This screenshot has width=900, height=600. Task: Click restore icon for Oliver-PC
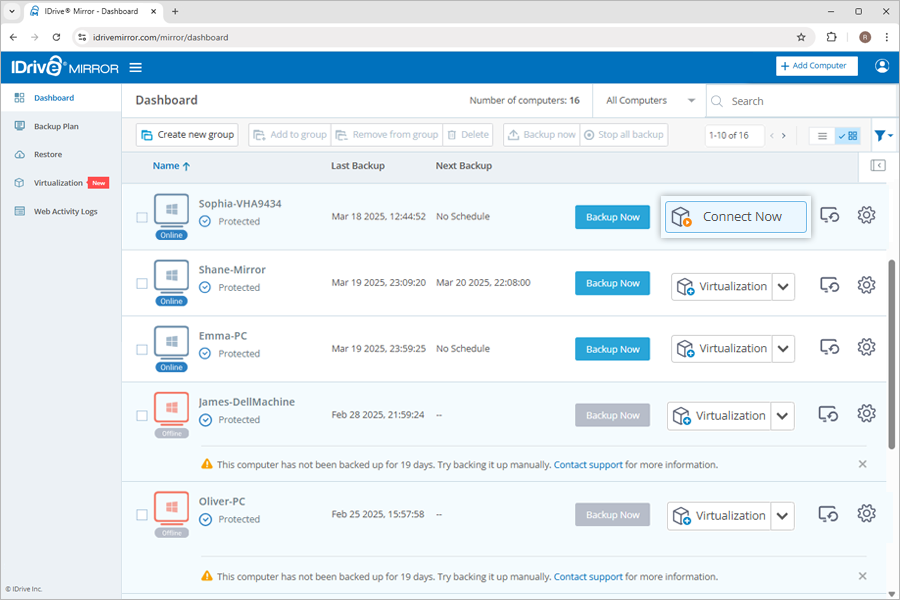tap(828, 513)
